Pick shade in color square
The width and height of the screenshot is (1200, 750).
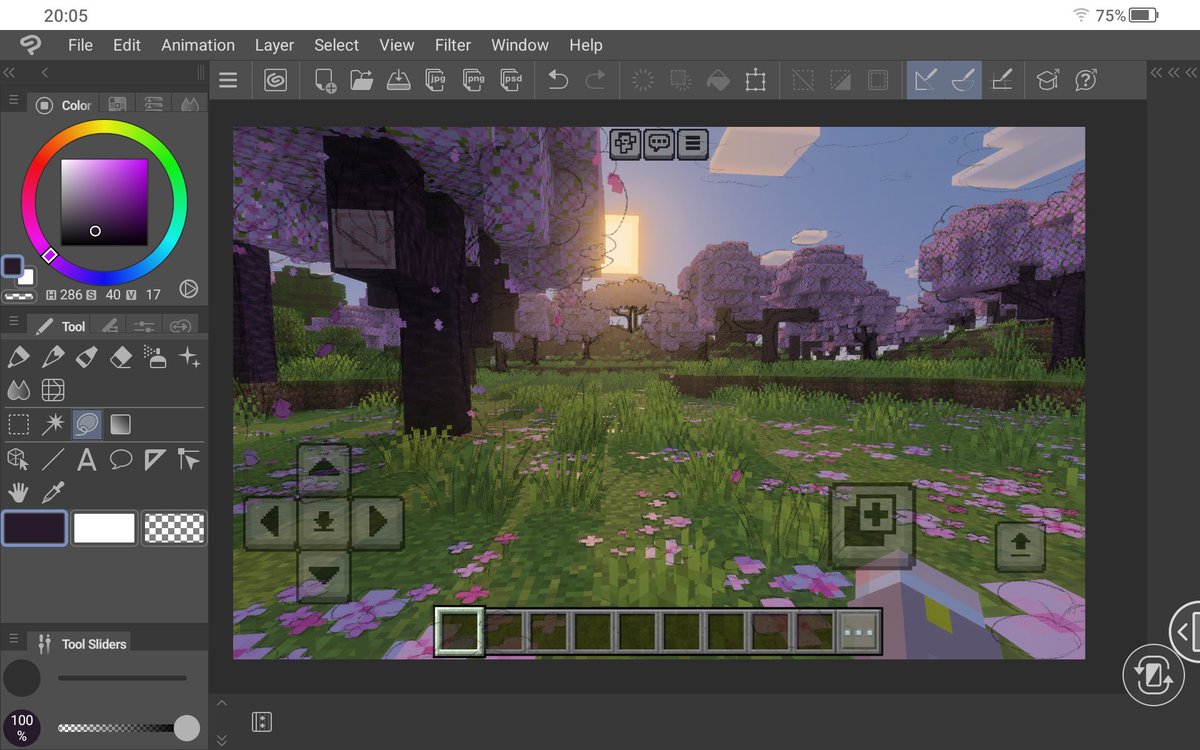coord(104,202)
